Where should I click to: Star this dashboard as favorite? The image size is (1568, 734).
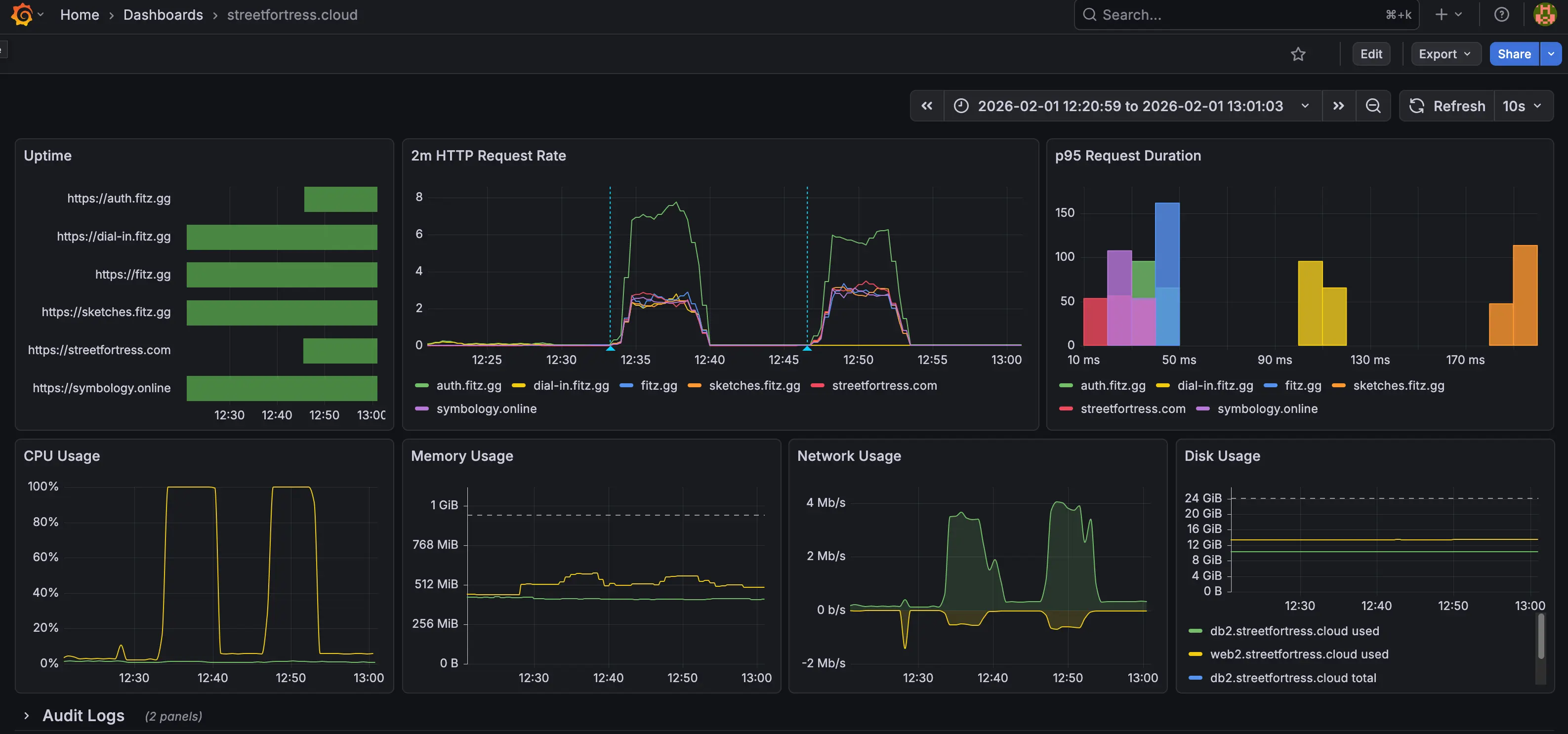[1299, 54]
